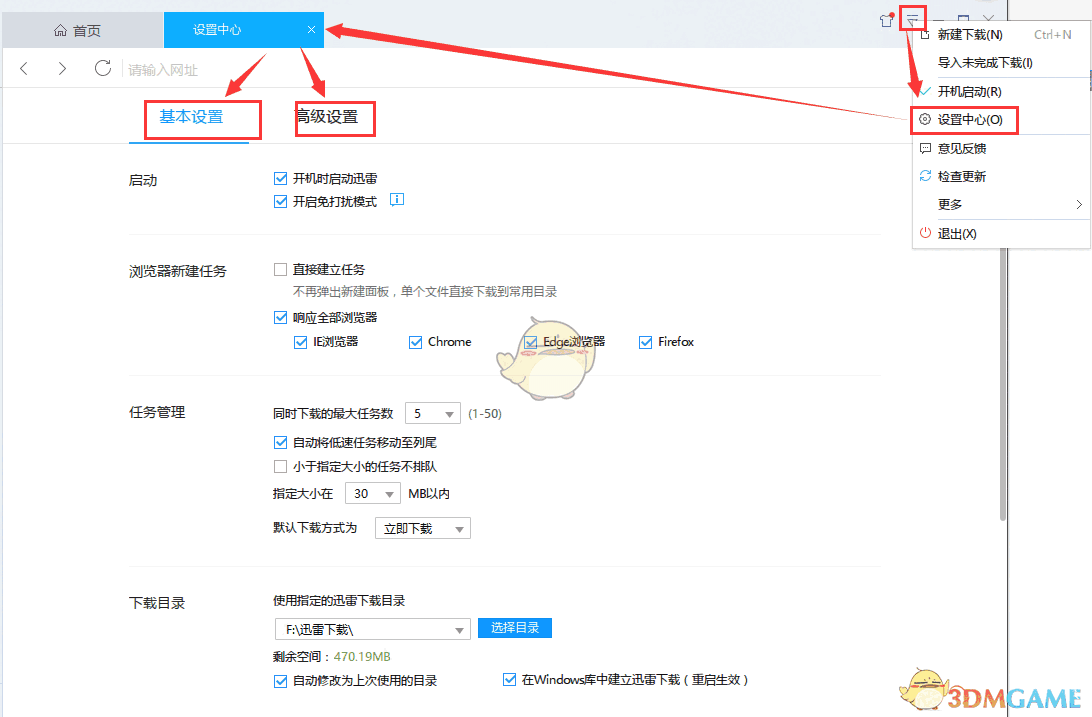Select 检查更新 to check for updates
Screen dimensions: 1092x717
point(960,176)
